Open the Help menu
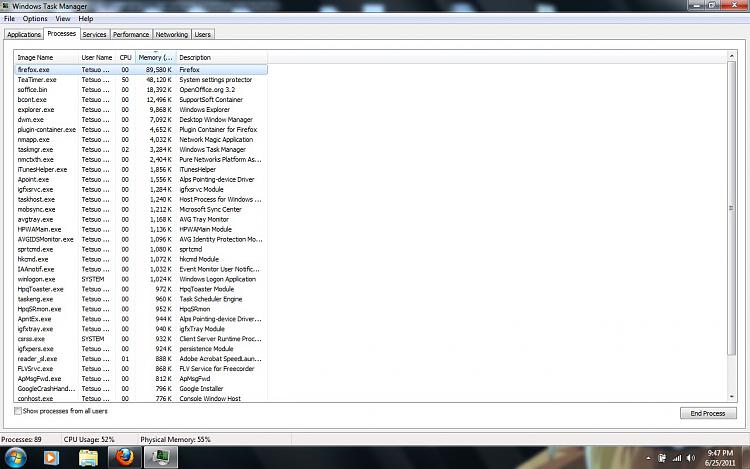This screenshot has width=750, height=469. coord(86,19)
